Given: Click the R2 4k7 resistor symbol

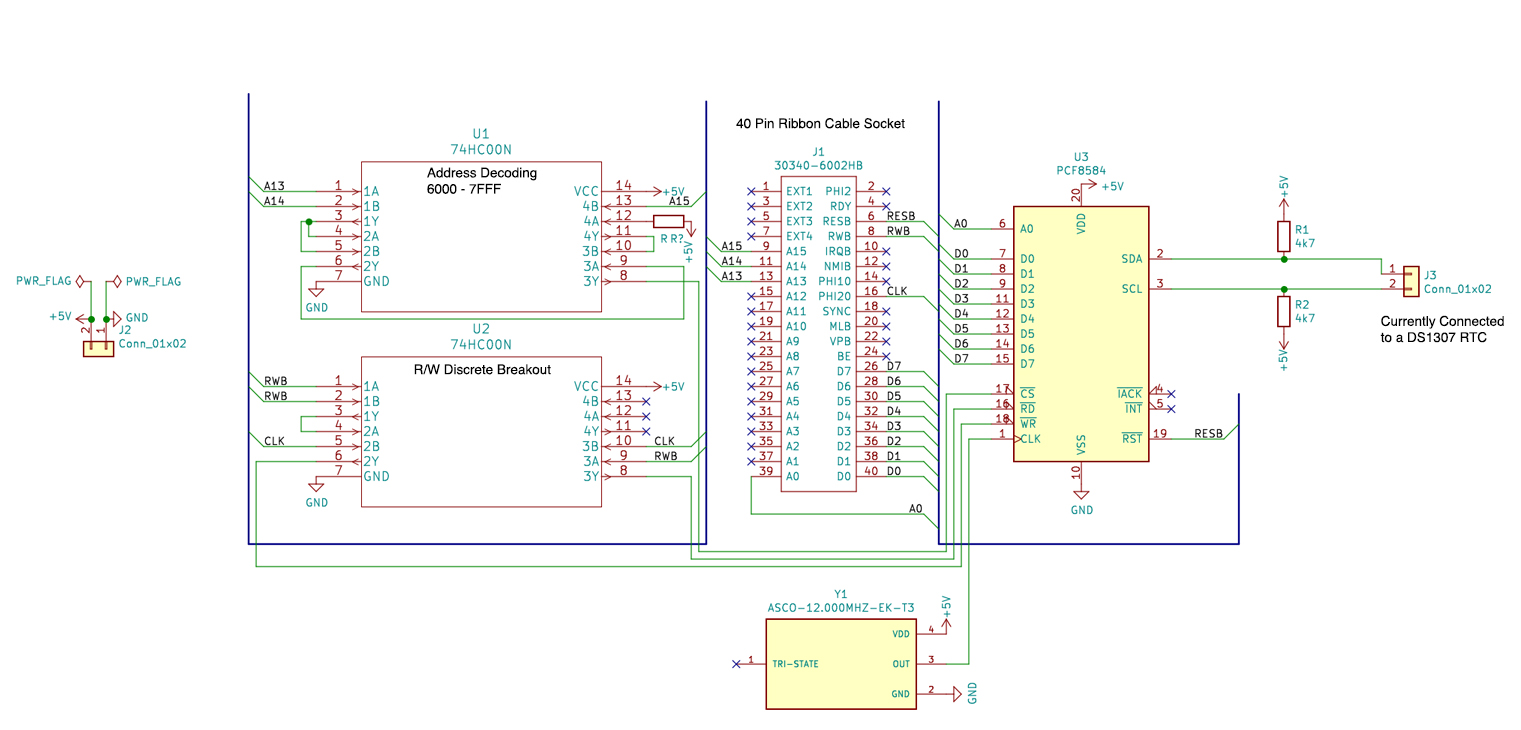Looking at the screenshot, I should pyautogui.click(x=1284, y=310).
